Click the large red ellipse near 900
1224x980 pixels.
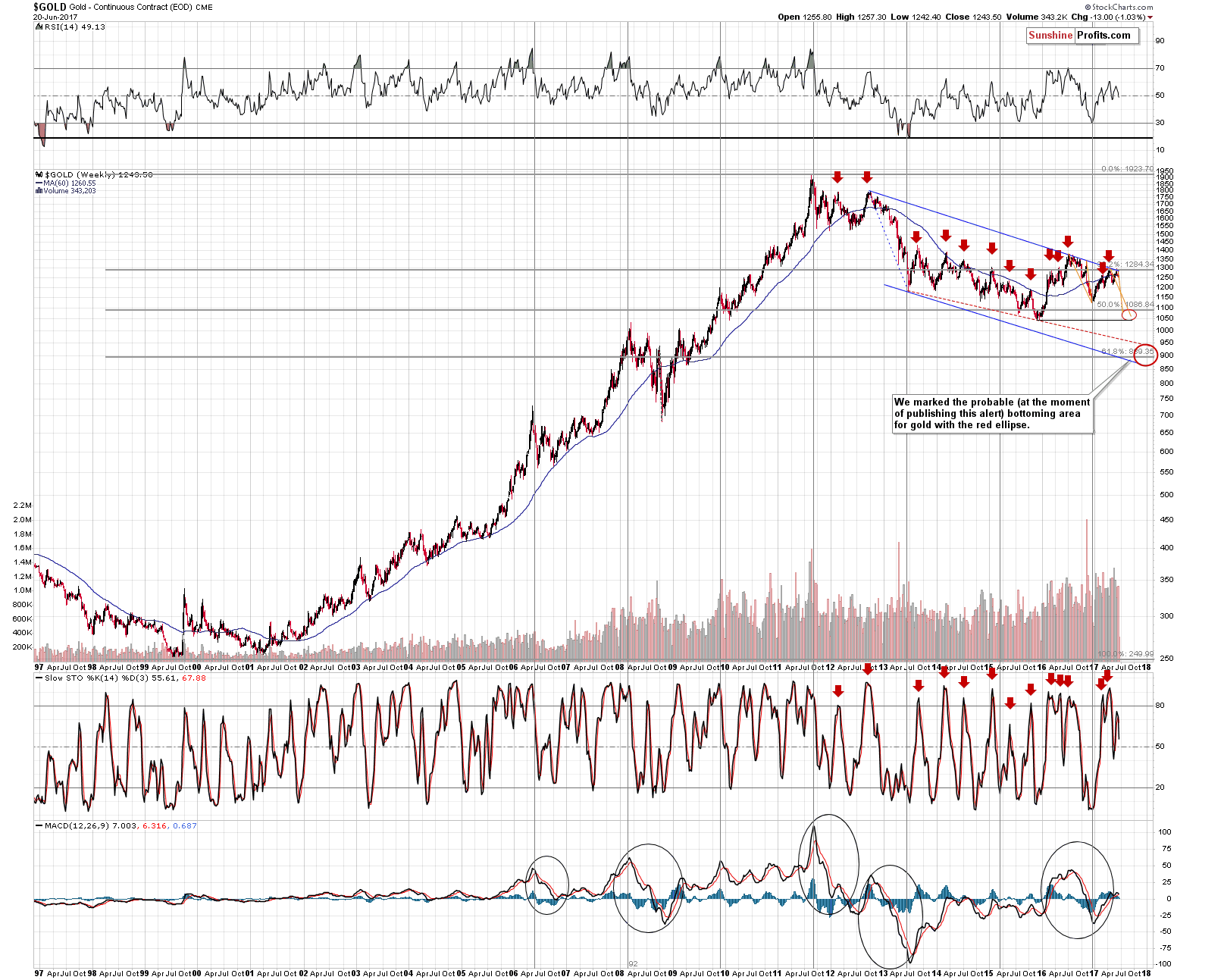(1145, 355)
